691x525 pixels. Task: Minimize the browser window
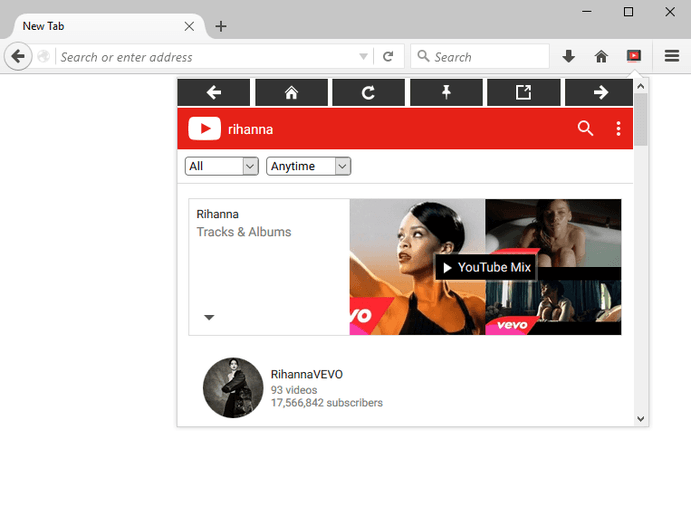587,12
